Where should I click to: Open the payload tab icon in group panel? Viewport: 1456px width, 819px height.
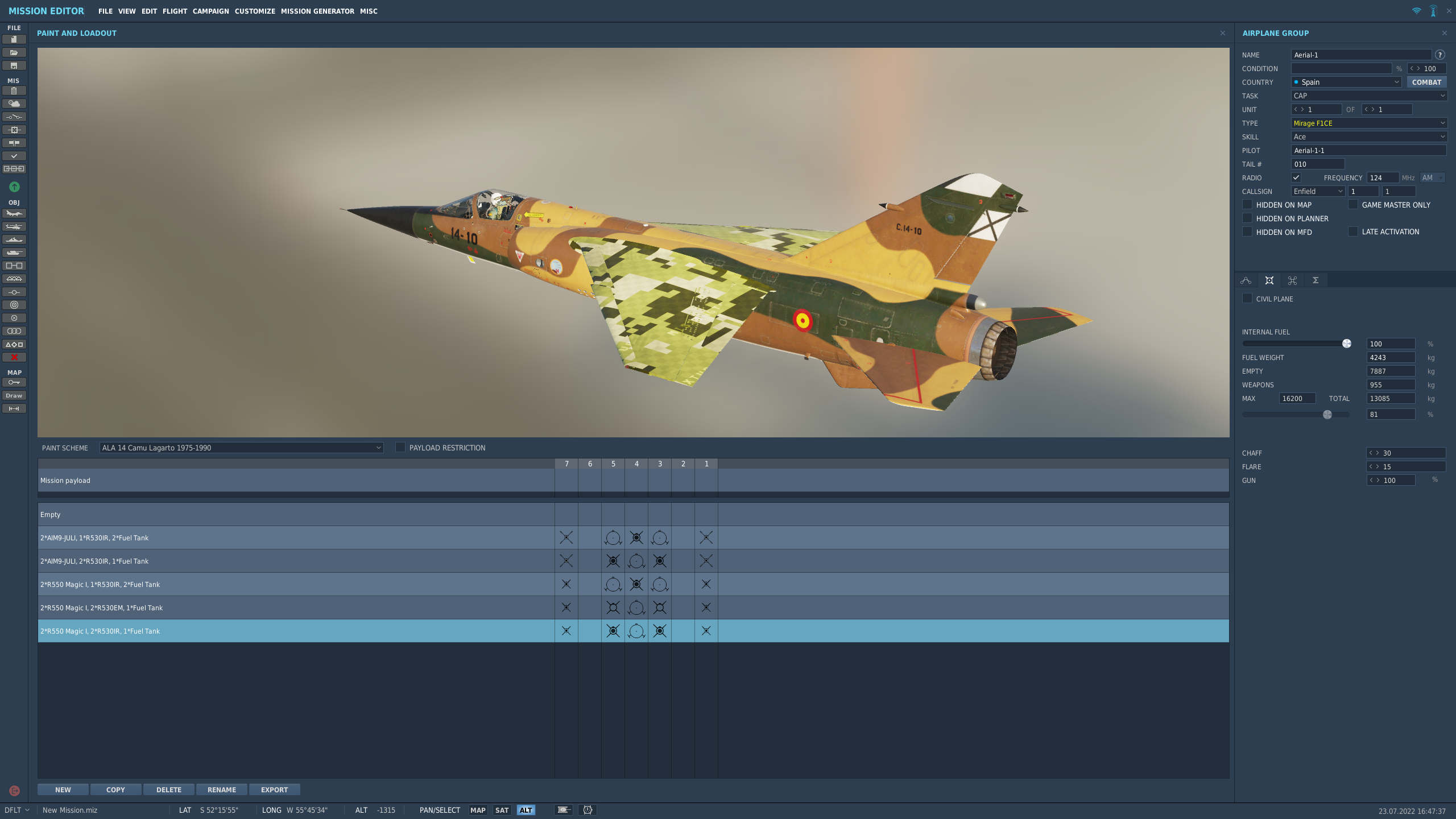pos(1269,280)
